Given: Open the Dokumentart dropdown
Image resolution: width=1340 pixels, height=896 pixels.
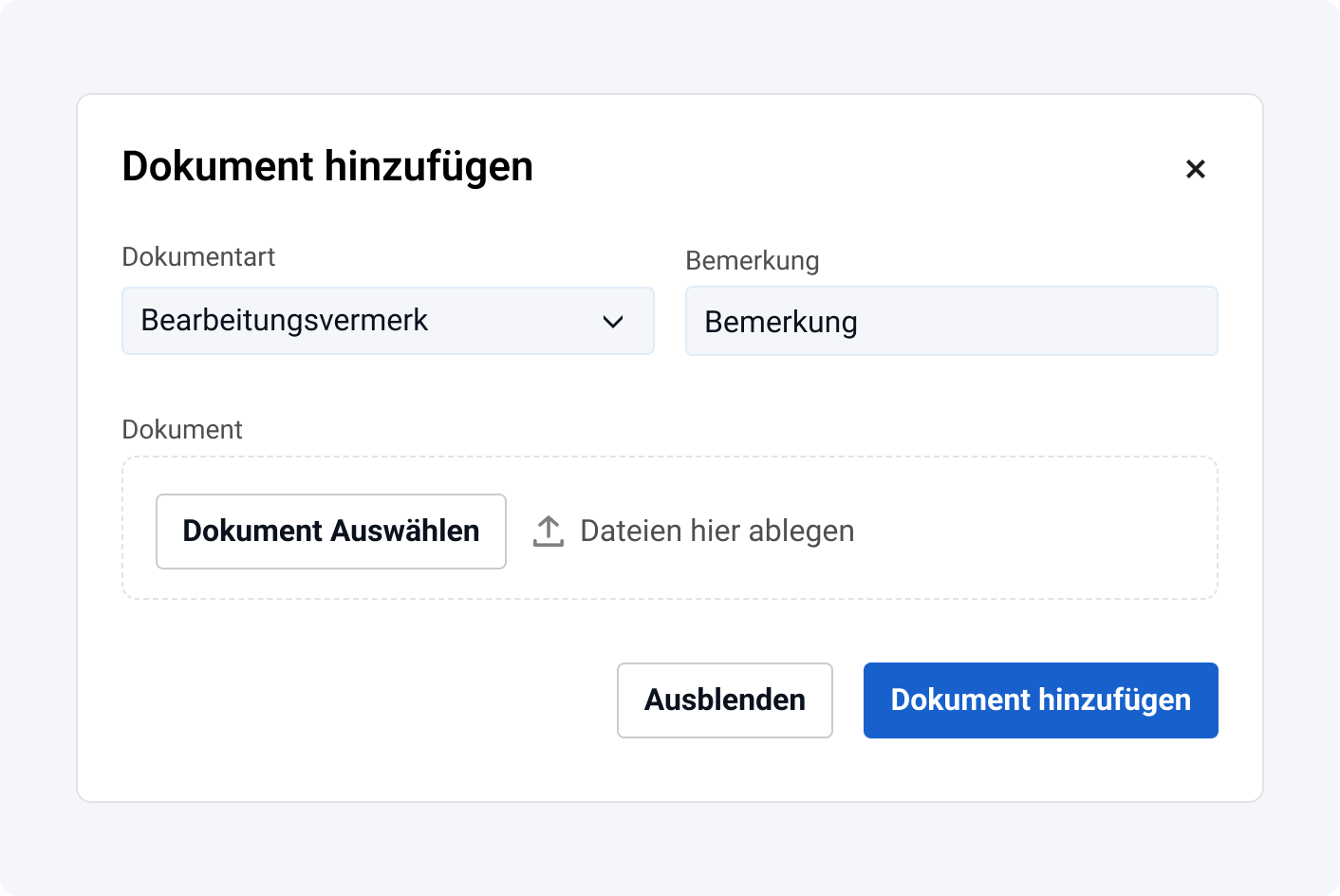Looking at the screenshot, I should pyautogui.click(x=388, y=321).
